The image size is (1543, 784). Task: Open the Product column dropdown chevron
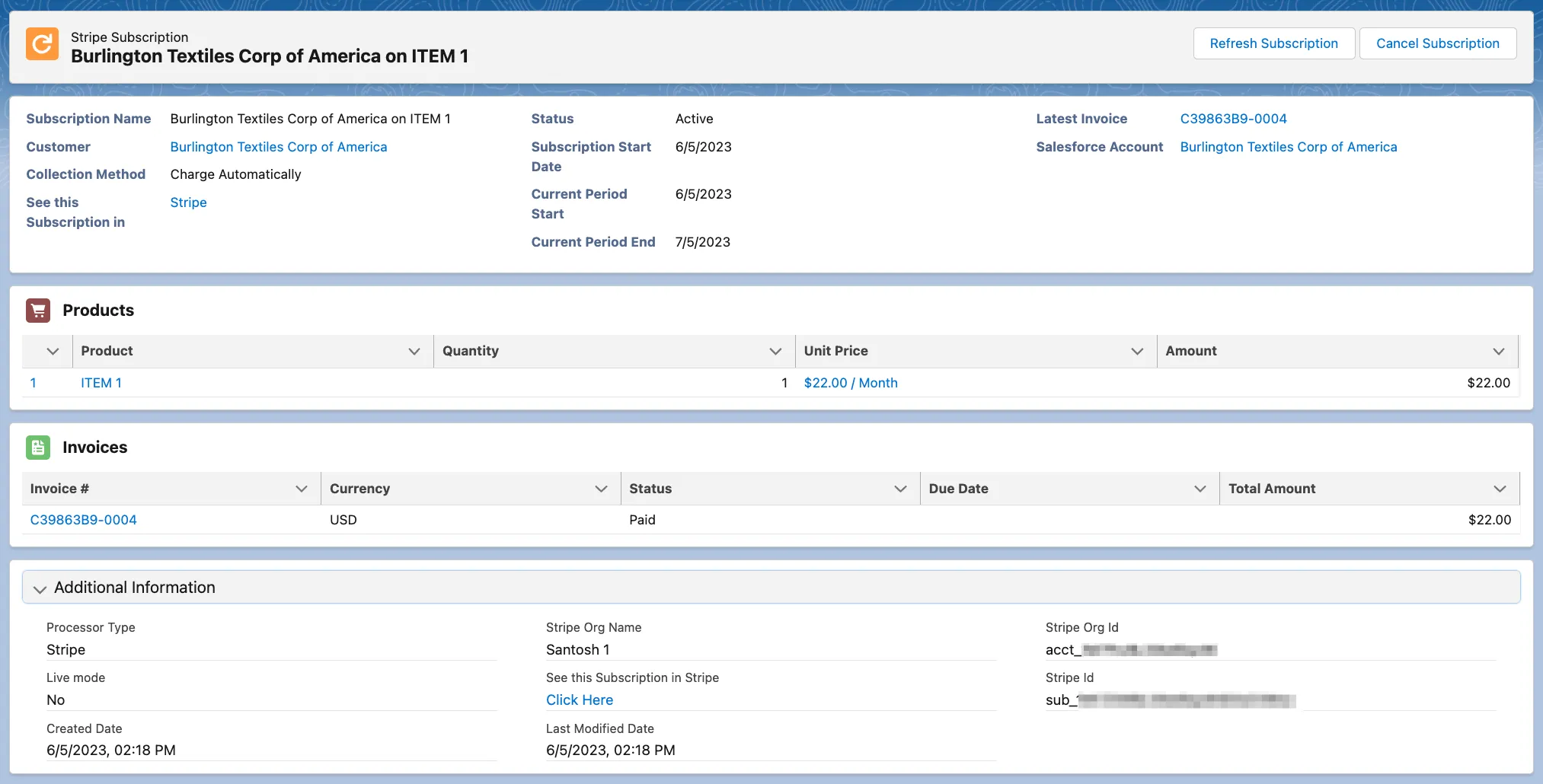tap(414, 351)
